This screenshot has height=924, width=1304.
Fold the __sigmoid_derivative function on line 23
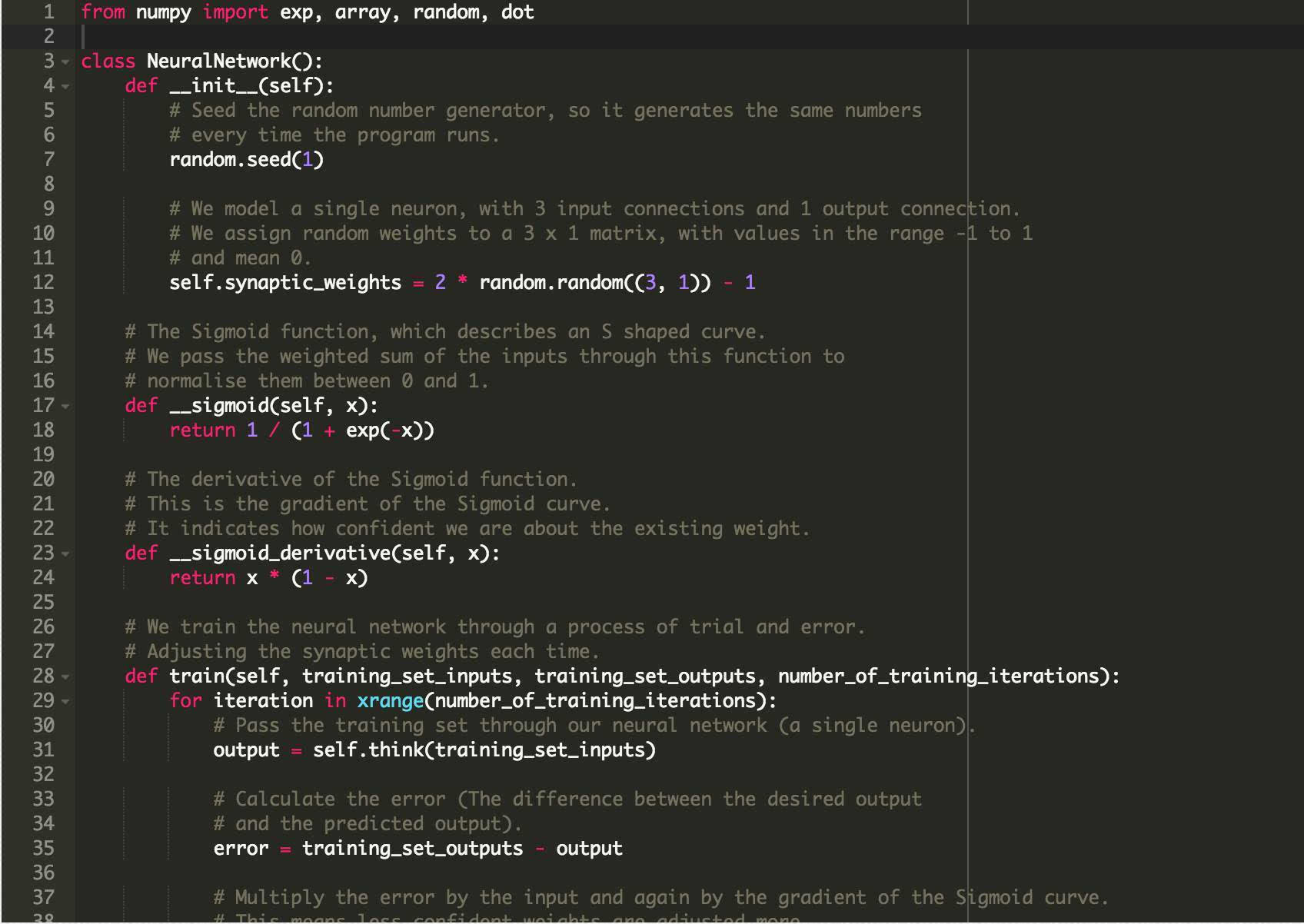pyautogui.click(x=65, y=553)
